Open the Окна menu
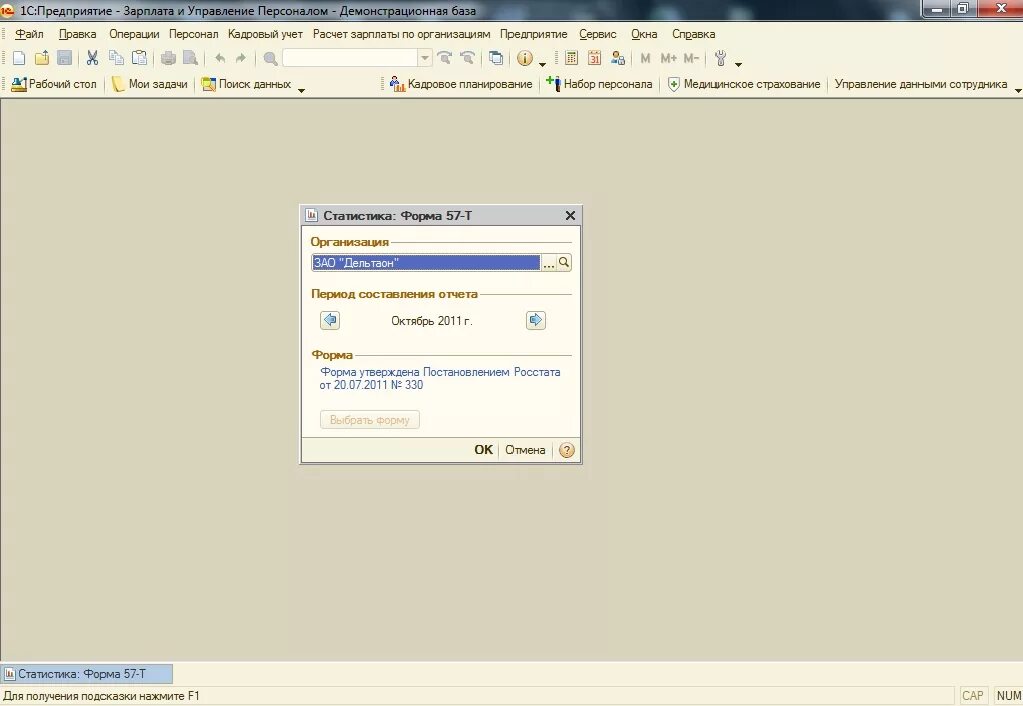 tap(644, 34)
